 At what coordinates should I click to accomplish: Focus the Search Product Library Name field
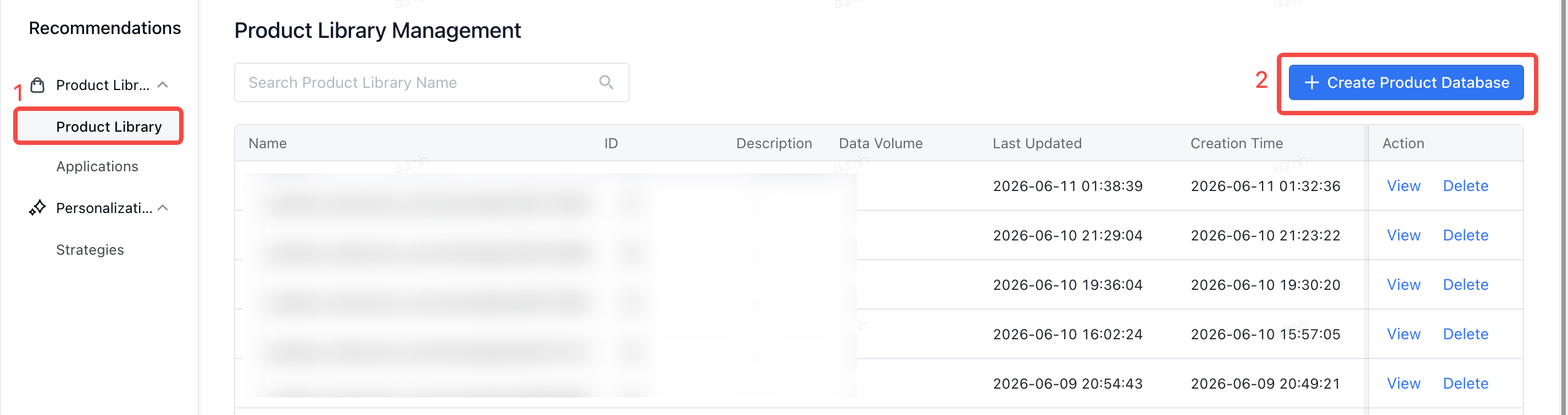coord(431,82)
